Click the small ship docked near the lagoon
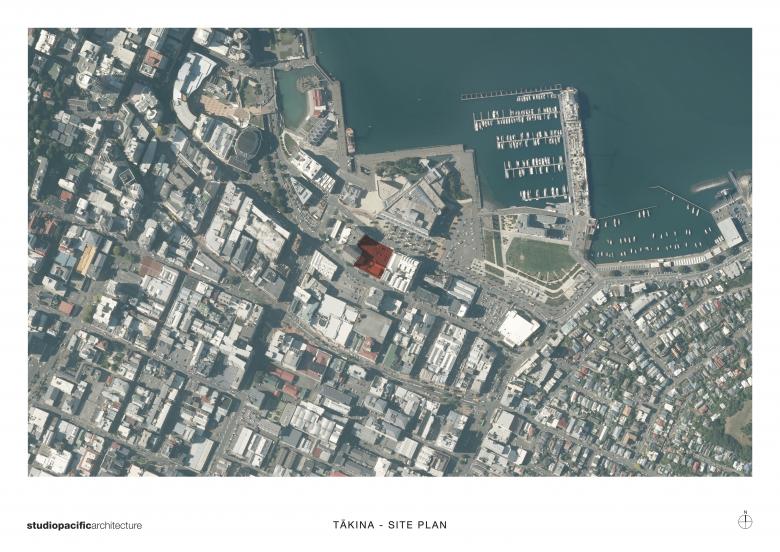This screenshot has width=780, height=552. click(x=350, y=142)
